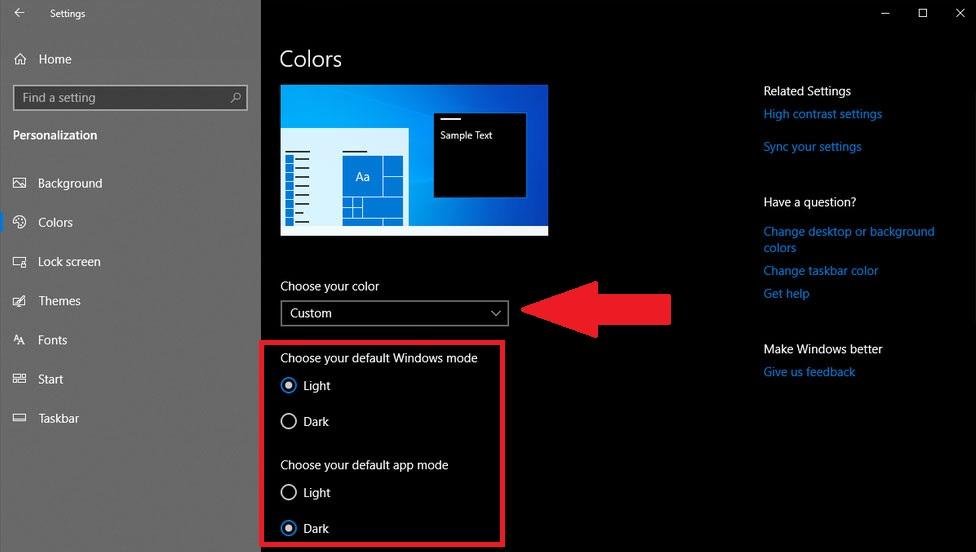
Task: Click the Make Windows better heading
Action: click(823, 349)
